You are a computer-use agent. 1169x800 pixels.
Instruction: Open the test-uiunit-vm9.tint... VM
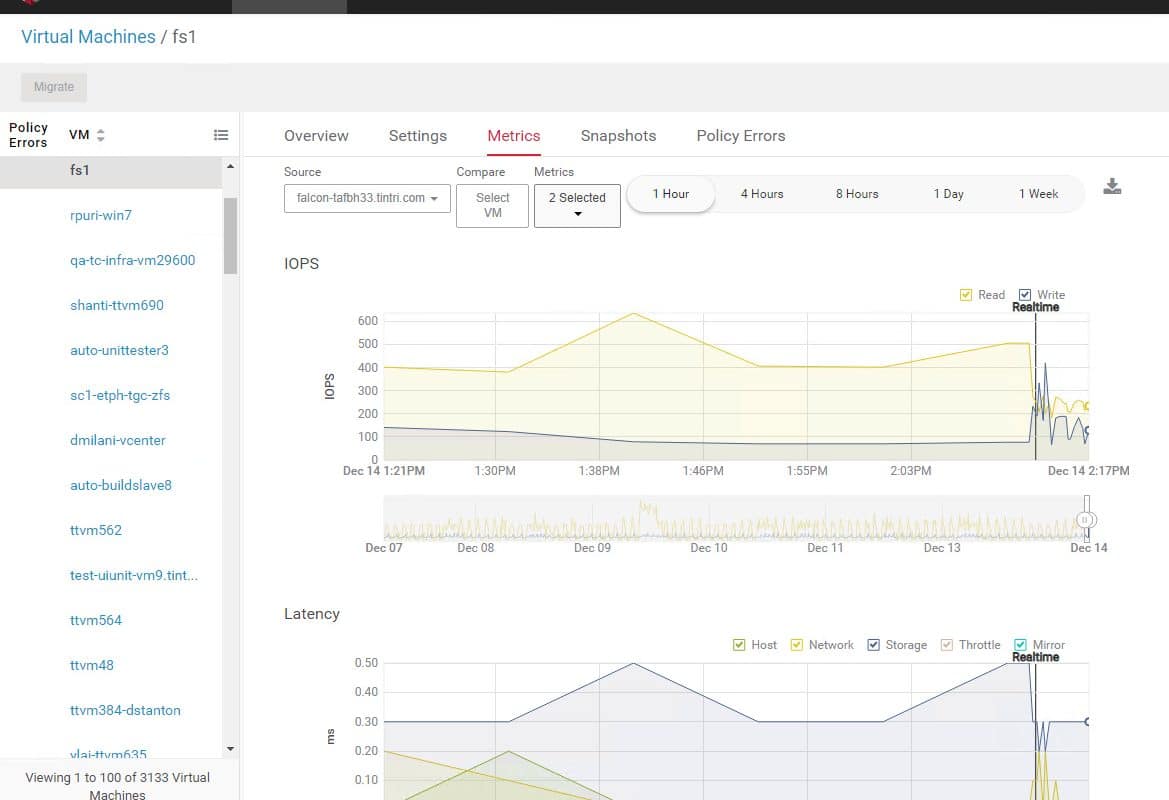(134, 576)
